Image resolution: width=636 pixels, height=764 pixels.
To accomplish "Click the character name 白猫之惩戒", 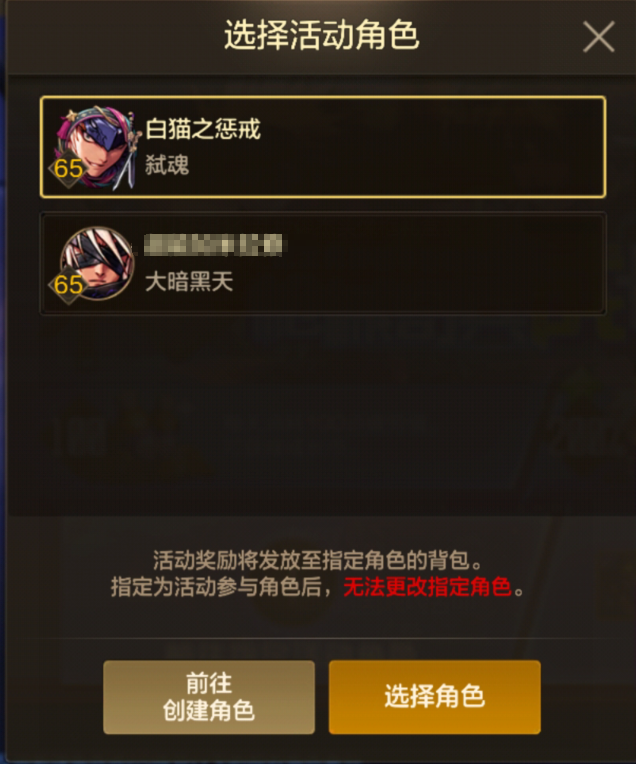I will point(203,129).
